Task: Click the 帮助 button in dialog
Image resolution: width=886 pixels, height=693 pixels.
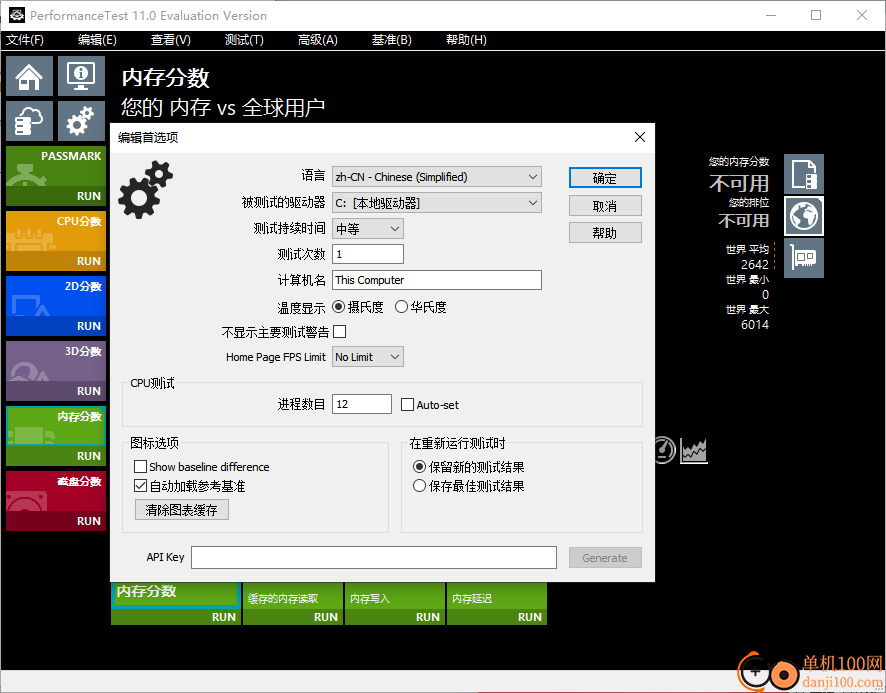Action: tap(605, 233)
